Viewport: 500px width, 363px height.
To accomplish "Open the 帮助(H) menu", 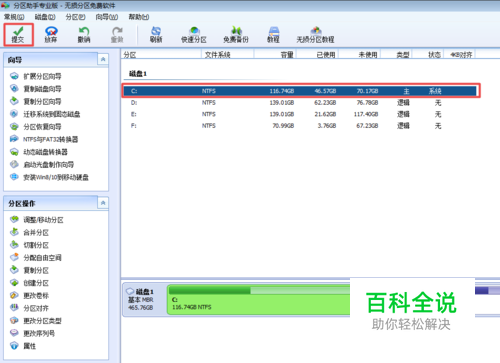I will pyautogui.click(x=139, y=17).
